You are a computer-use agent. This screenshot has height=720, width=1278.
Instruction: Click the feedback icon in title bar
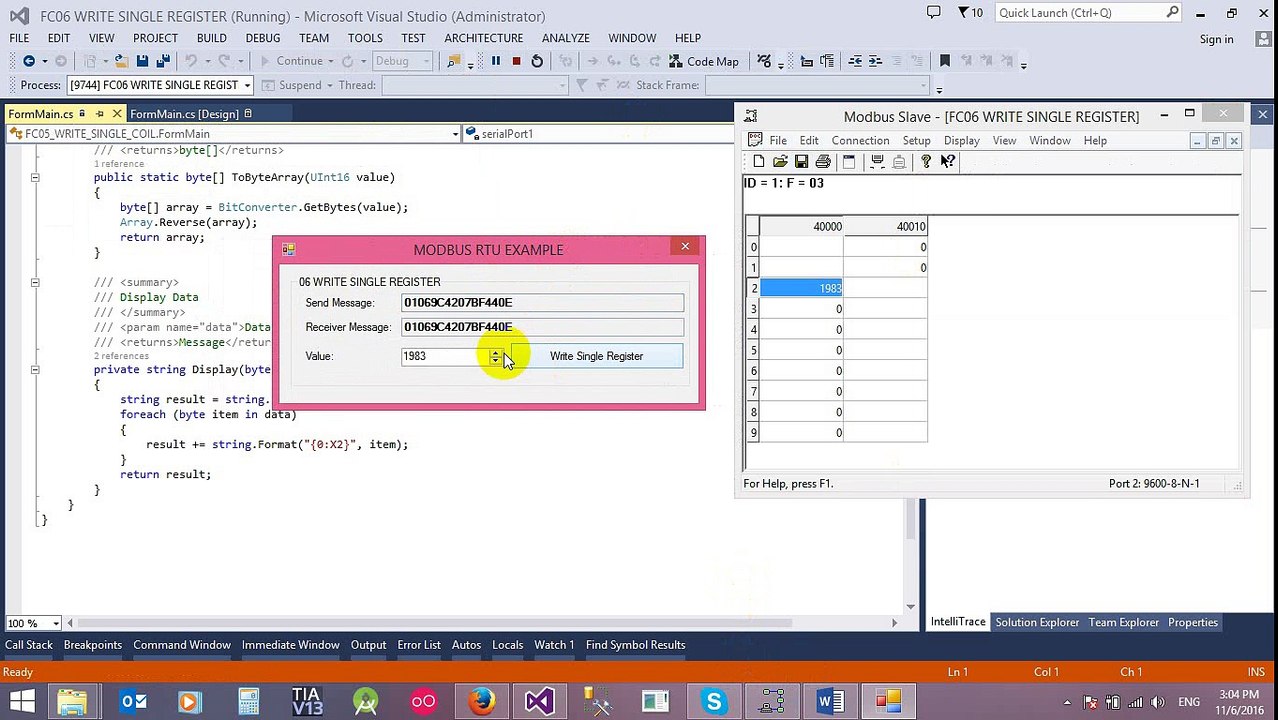(x=933, y=13)
